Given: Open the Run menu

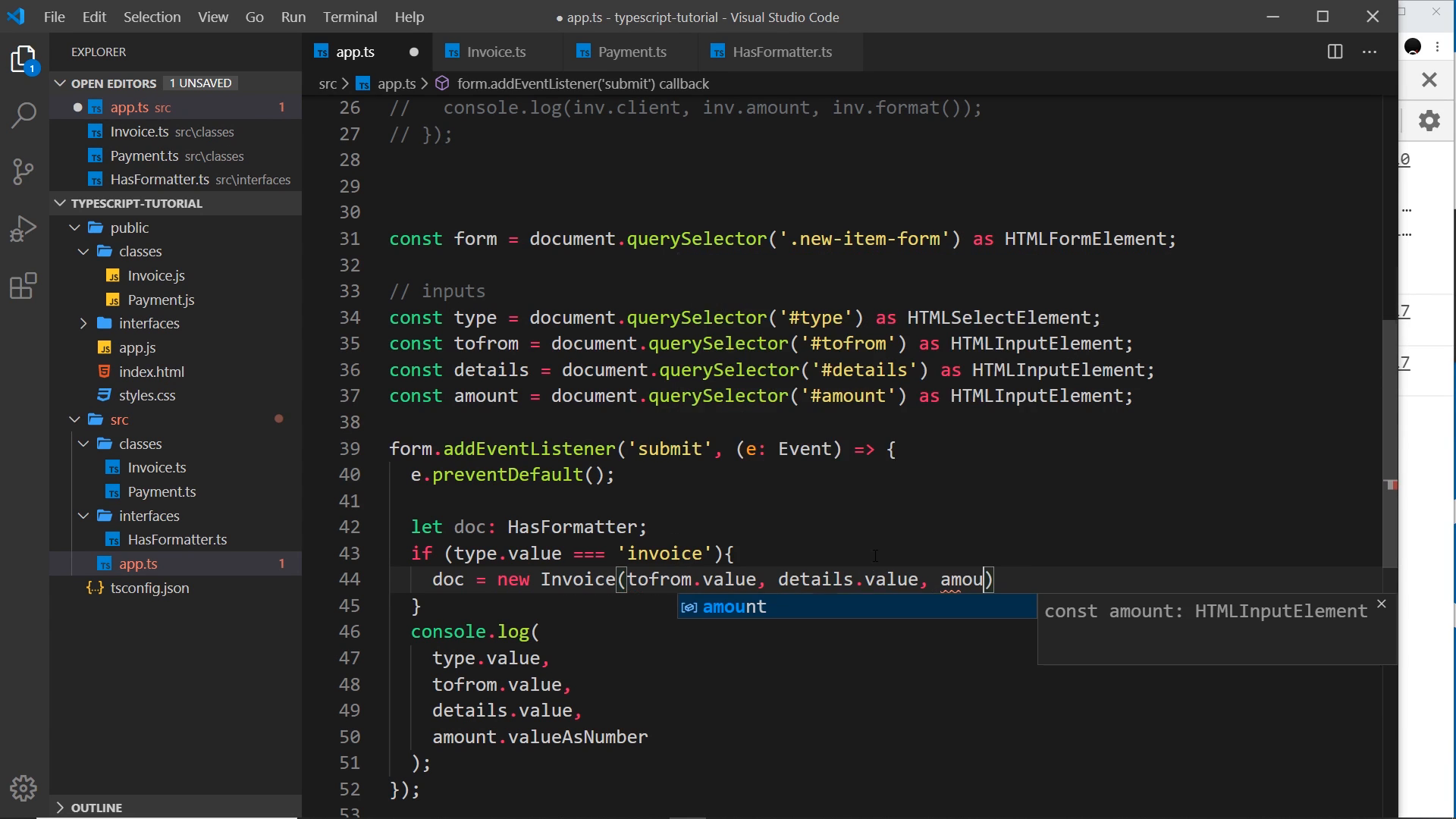Looking at the screenshot, I should pos(293,17).
